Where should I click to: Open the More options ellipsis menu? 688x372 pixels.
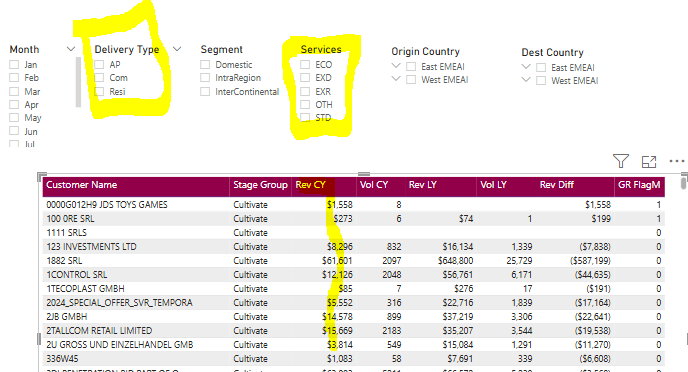[x=677, y=161]
